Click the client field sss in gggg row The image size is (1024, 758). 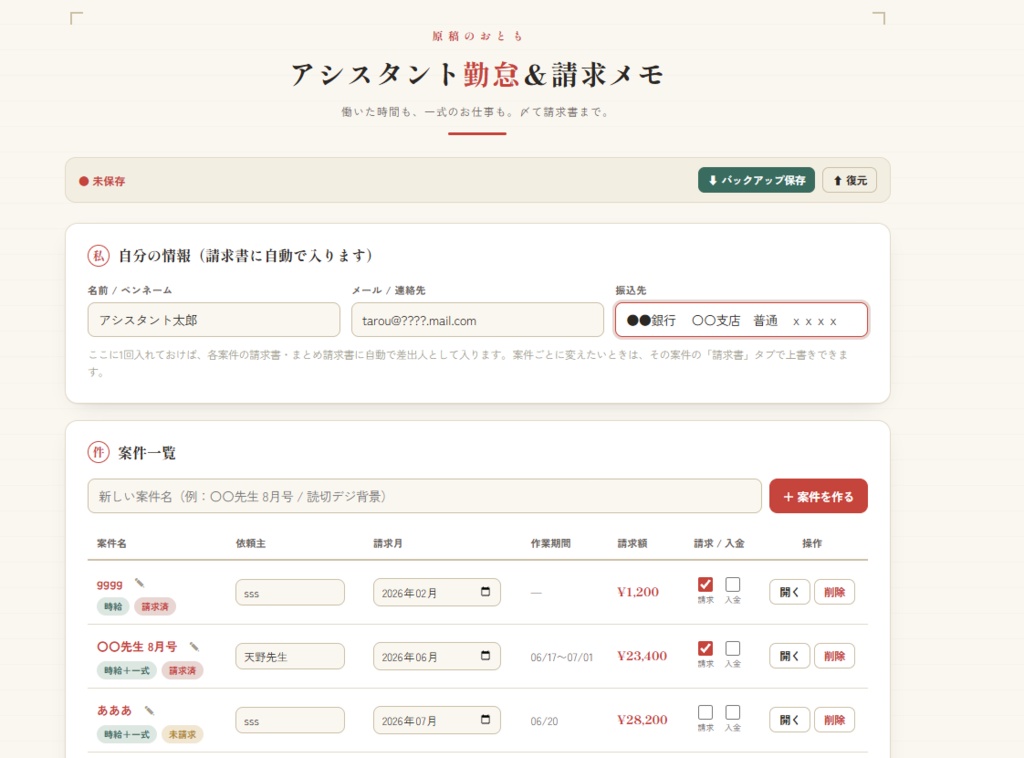290,593
